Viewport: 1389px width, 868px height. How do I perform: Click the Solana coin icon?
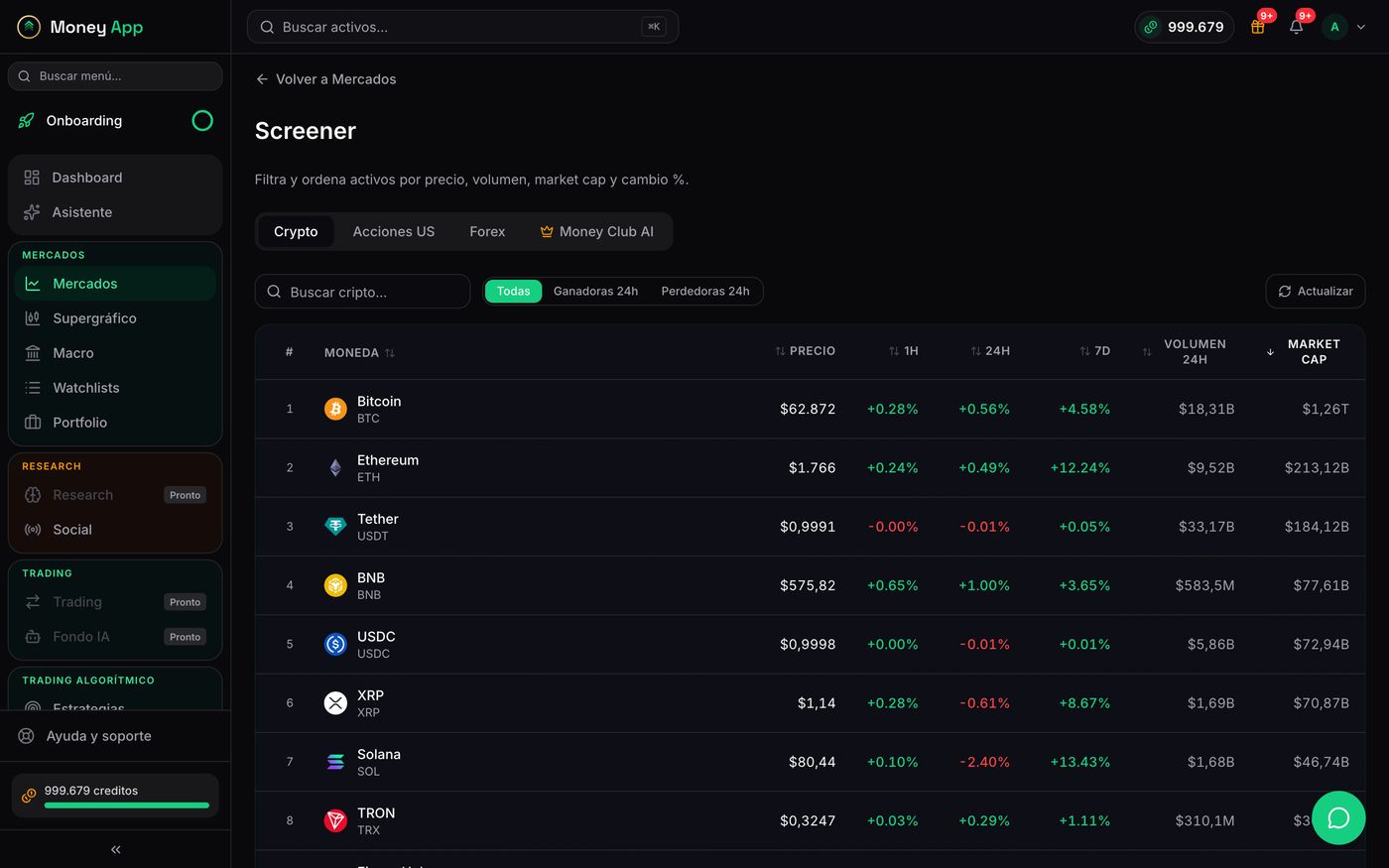(x=335, y=762)
